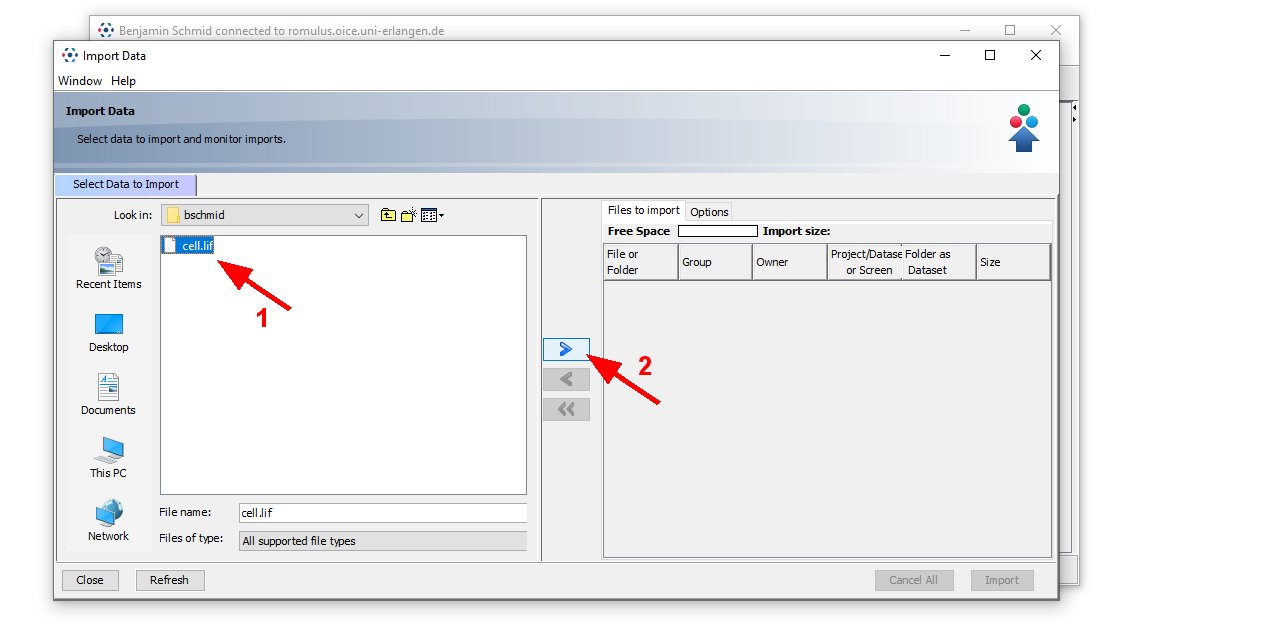Select the cell.lif file
Image resolution: width=1266 pixels, height=629 pixels.
click(197, 246)
